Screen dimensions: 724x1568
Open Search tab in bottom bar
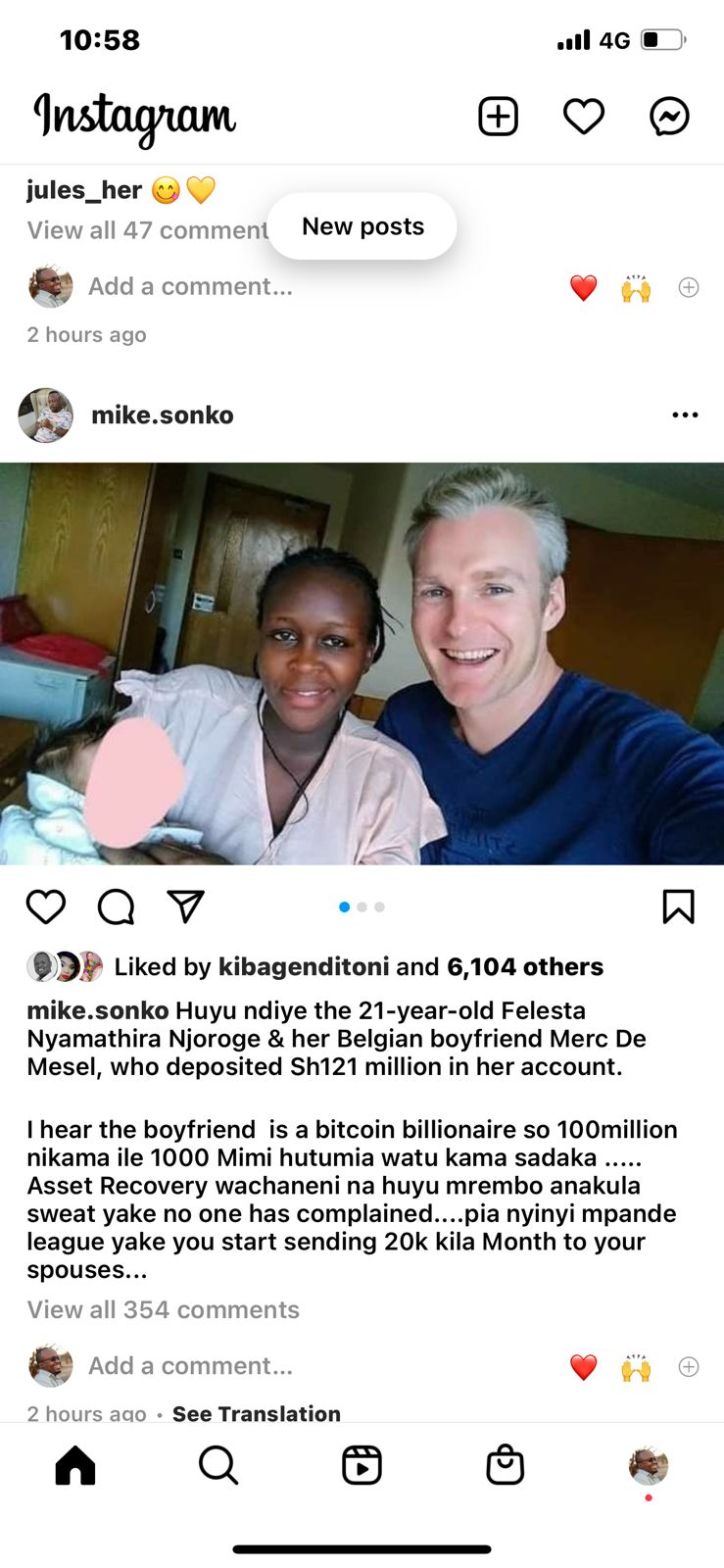pos(218,1466)
